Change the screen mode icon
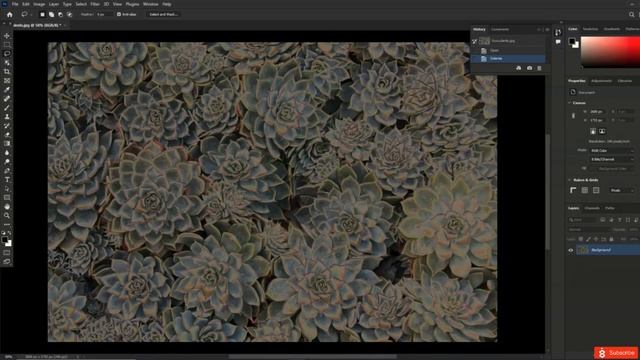The image size is (640, 360). point(7,262)
